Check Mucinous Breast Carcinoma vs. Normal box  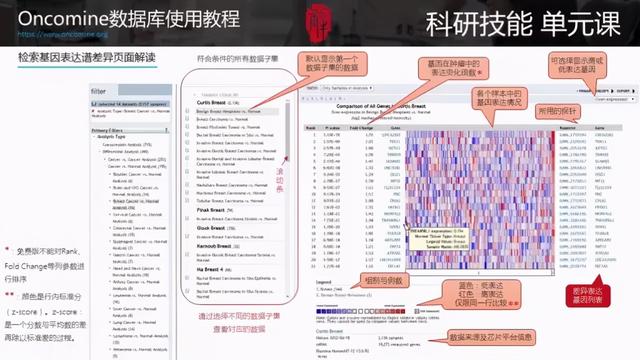coord(187,193)
